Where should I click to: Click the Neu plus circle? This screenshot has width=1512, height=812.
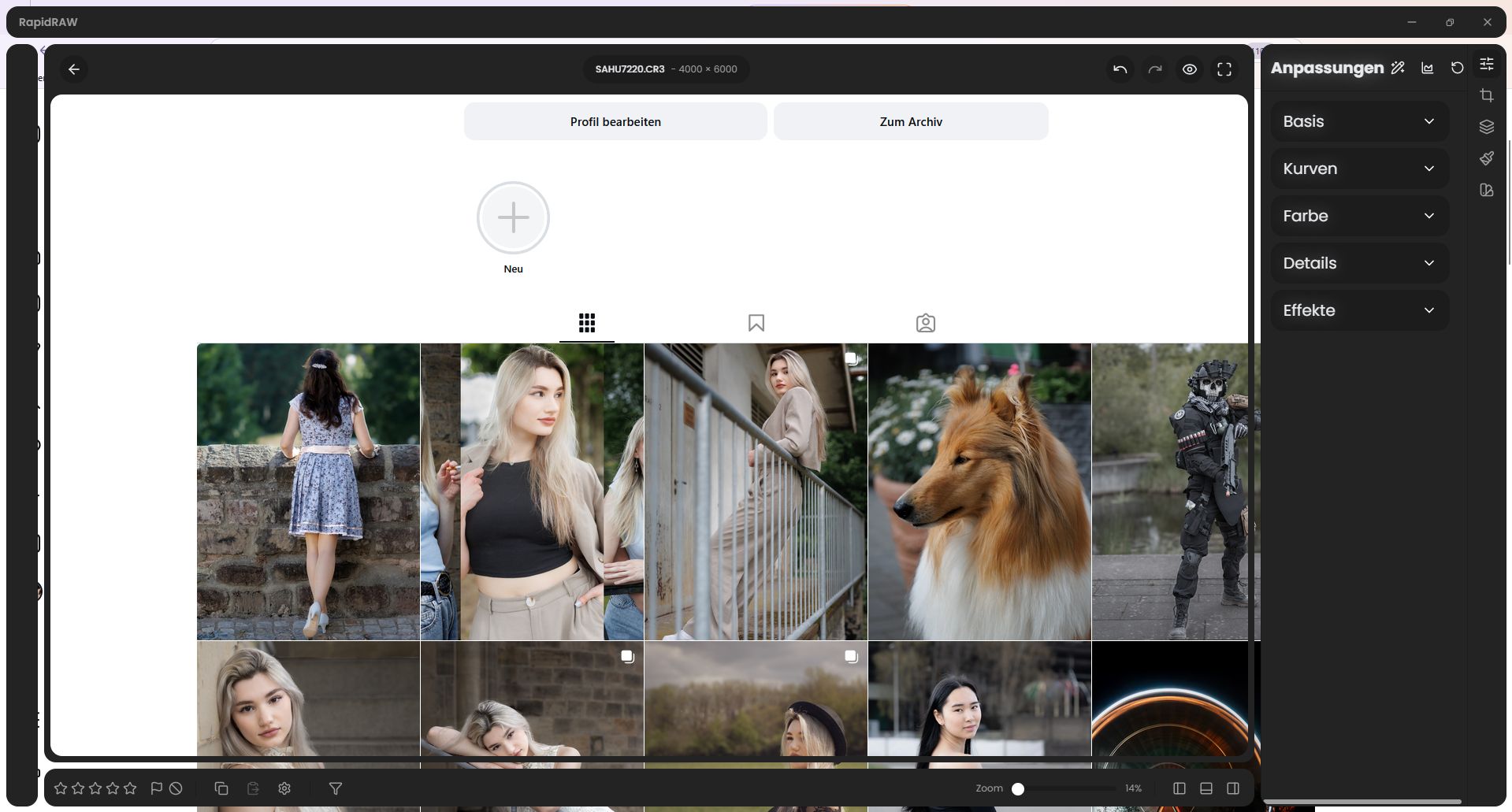pyautogui.click(x=513, y=217)
